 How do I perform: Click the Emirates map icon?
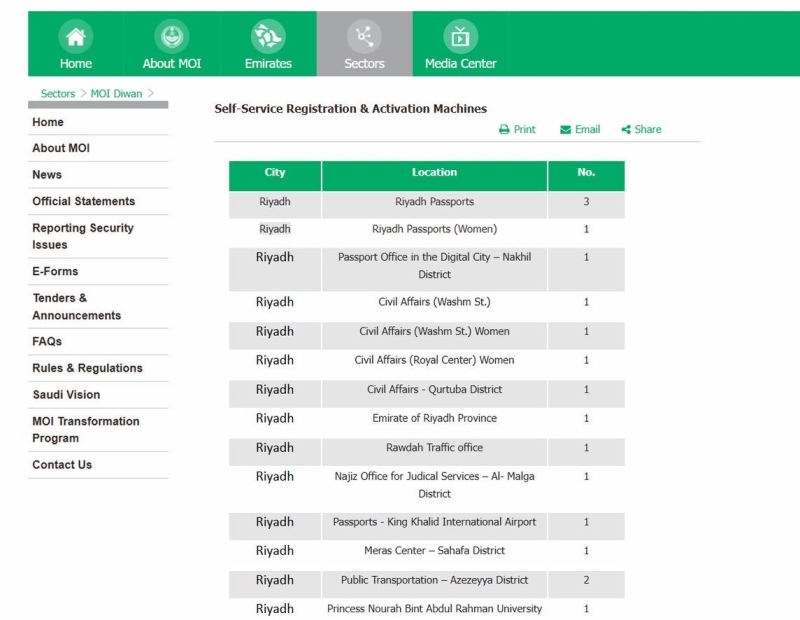point(268,37)
